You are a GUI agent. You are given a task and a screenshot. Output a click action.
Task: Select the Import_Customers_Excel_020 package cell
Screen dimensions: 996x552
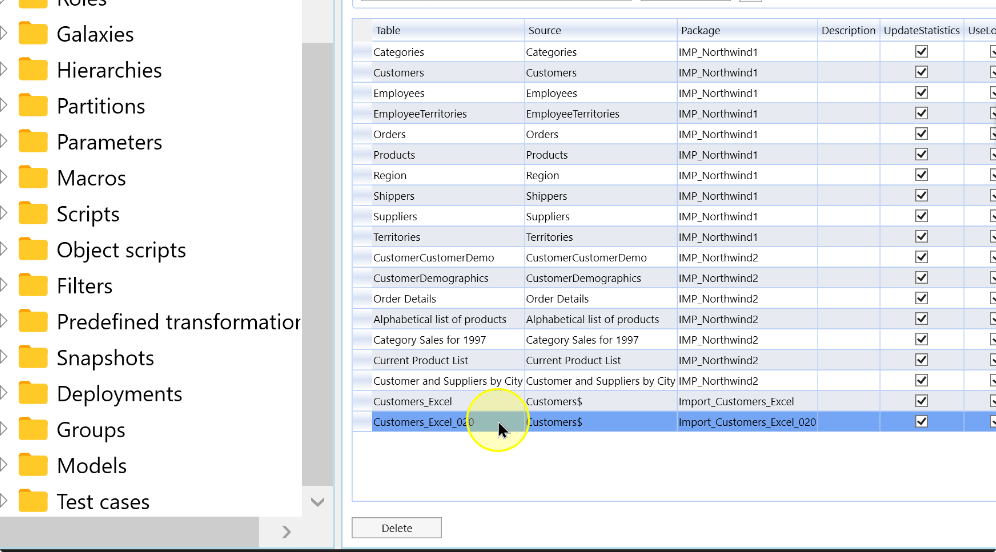747,422
